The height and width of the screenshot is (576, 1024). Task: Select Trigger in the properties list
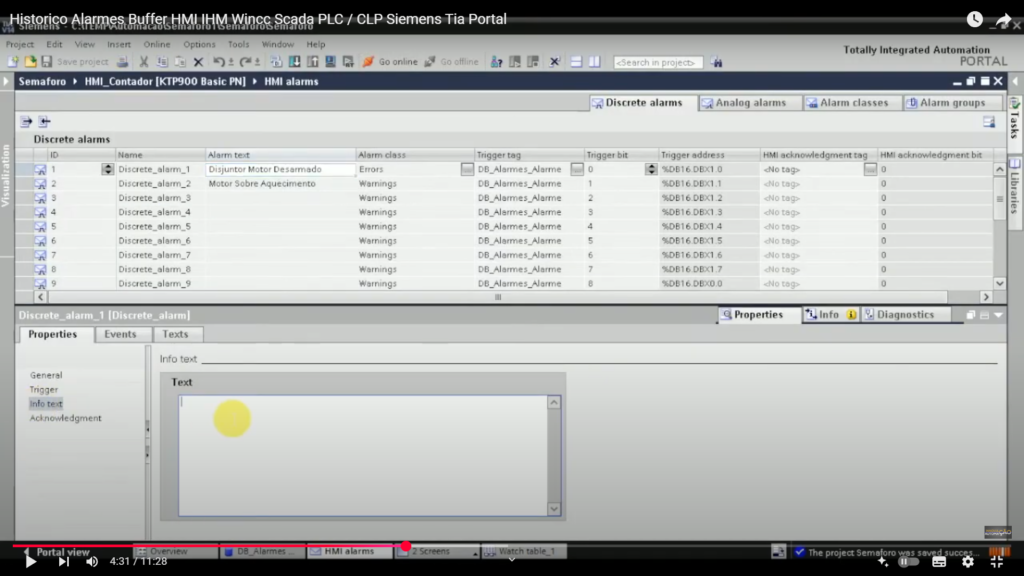[x=44, y=389]
